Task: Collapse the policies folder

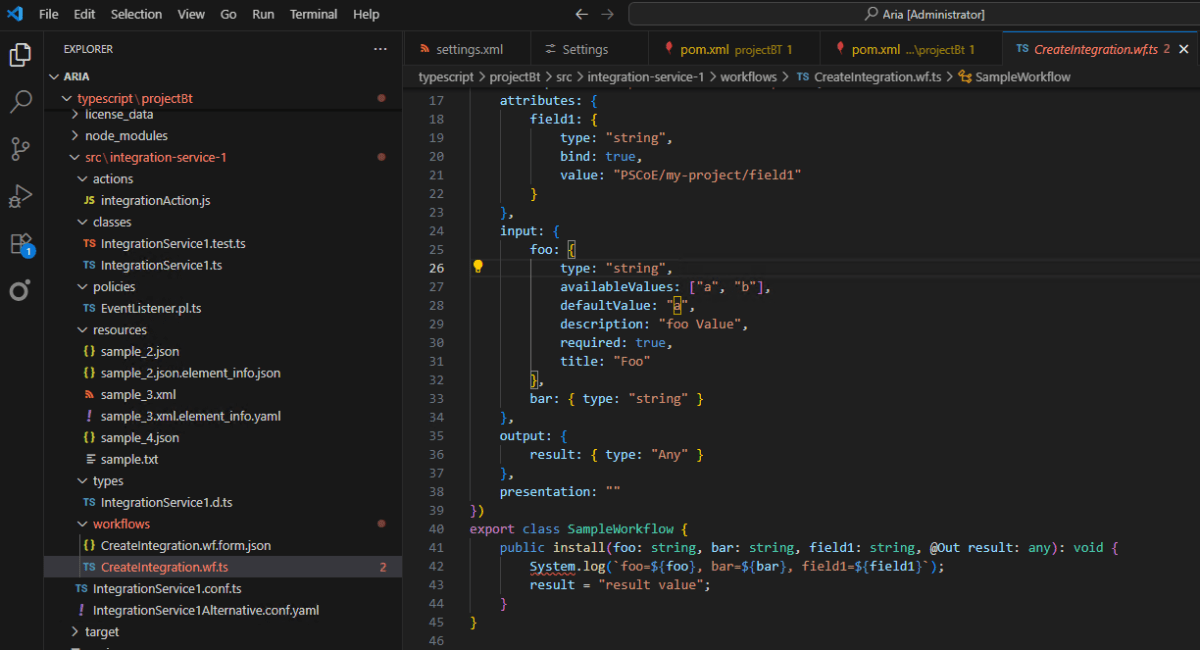Action: (83, 287)
